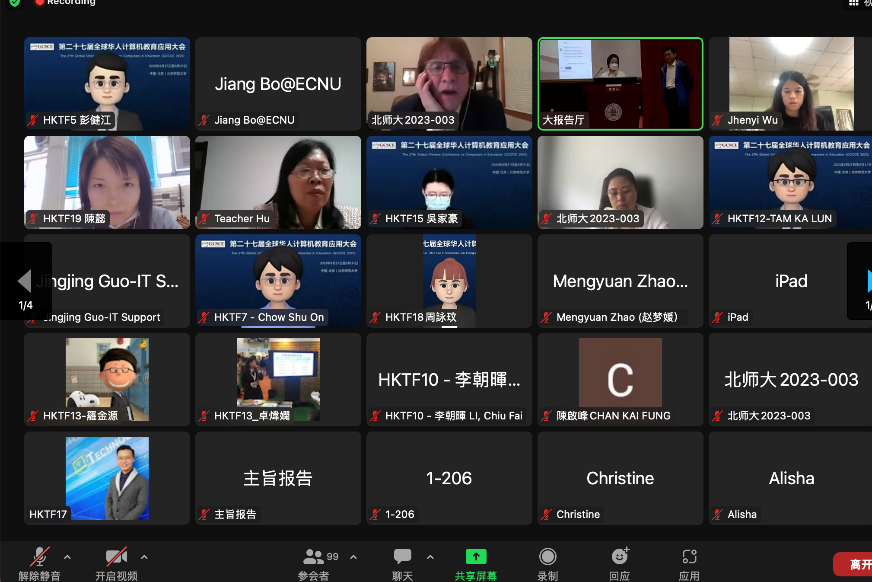Viewport: 872px width, 582px height.
Task: Click the large 主旨报告 tile title
Action: 278,478
